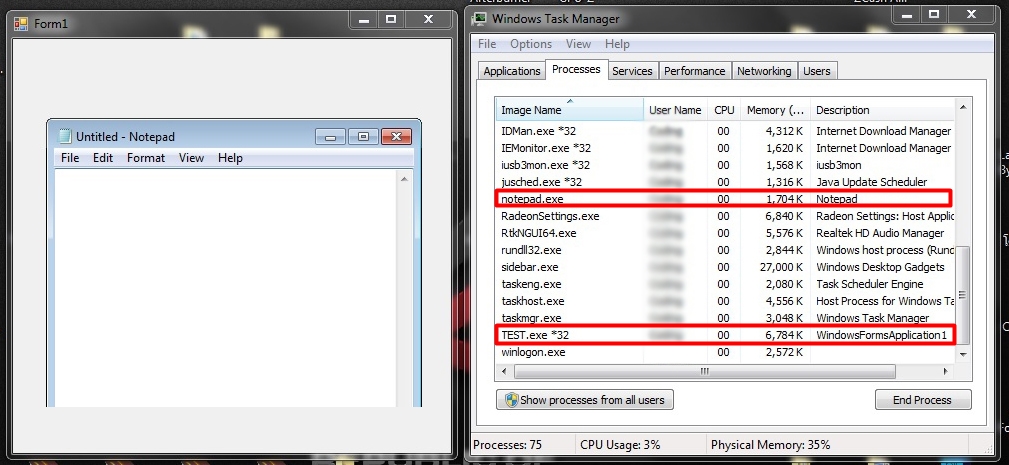Select the IEMonitor.exe *32 process row

tap(725, 148)
